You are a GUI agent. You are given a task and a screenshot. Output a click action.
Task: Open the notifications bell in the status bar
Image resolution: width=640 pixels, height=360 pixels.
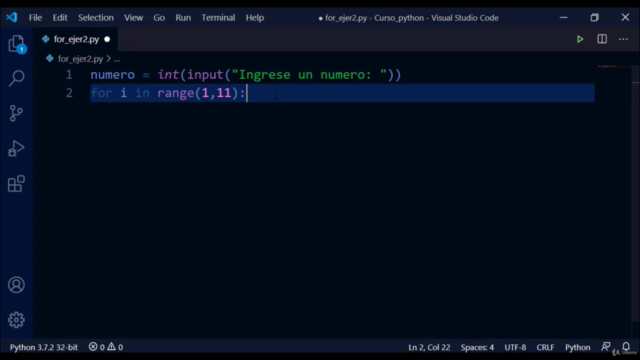click(x=626, y=347)
